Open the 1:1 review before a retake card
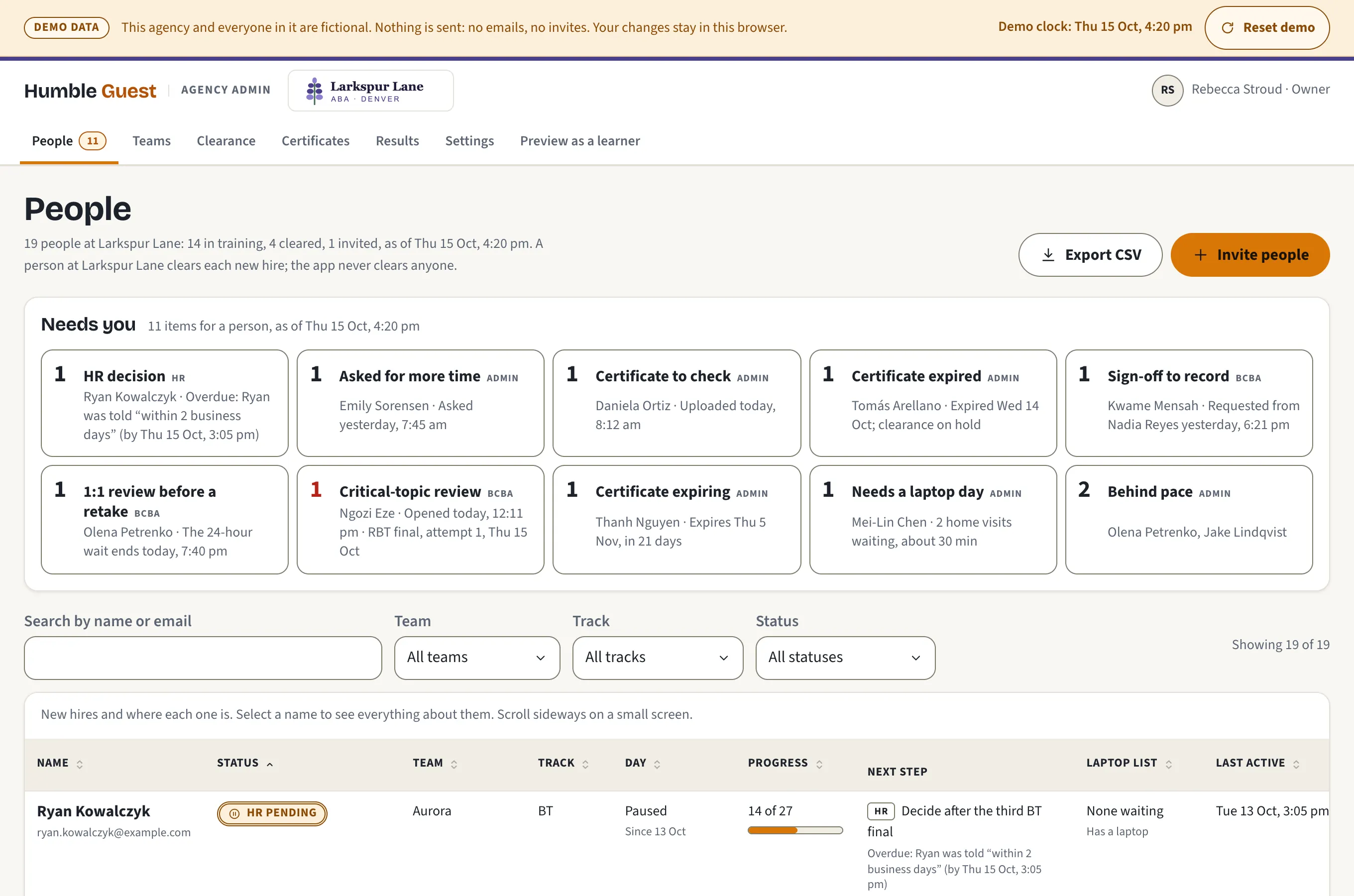The height and width of the screenshot is (896, 1354). pos(165,519)
